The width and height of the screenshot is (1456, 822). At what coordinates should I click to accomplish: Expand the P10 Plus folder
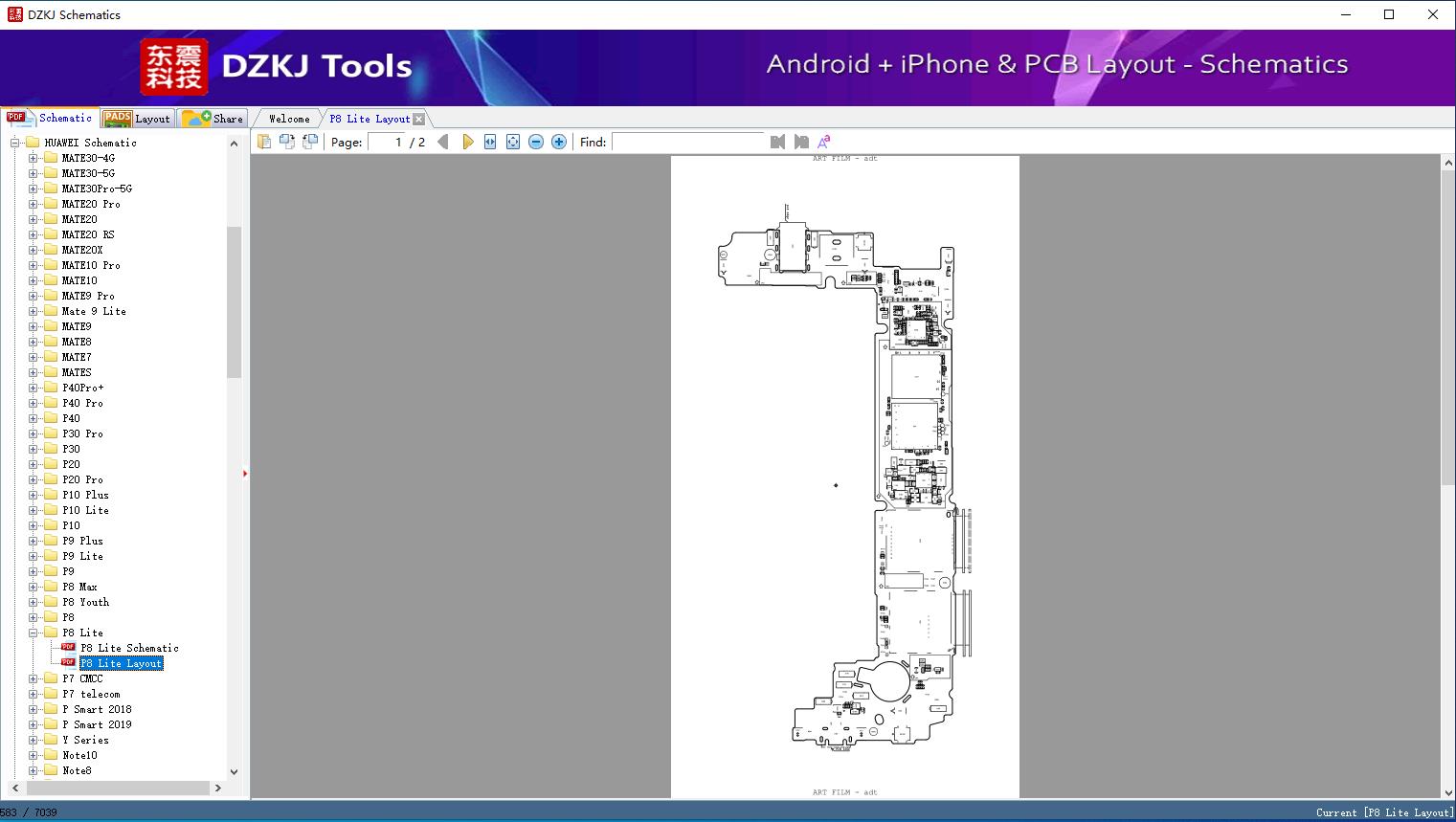coord(34,495)
